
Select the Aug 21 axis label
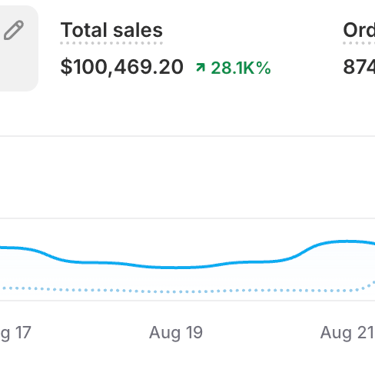(x=347, y=332)
